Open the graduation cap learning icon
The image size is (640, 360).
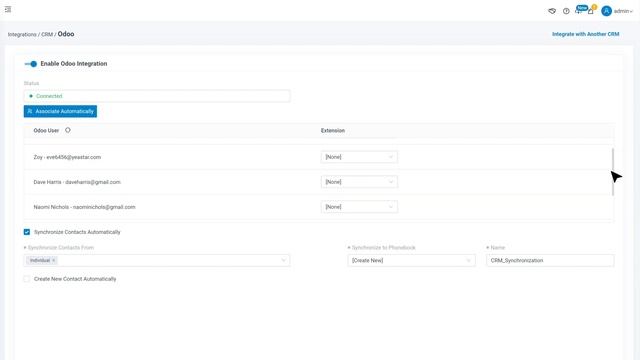(x=552, y=11)
